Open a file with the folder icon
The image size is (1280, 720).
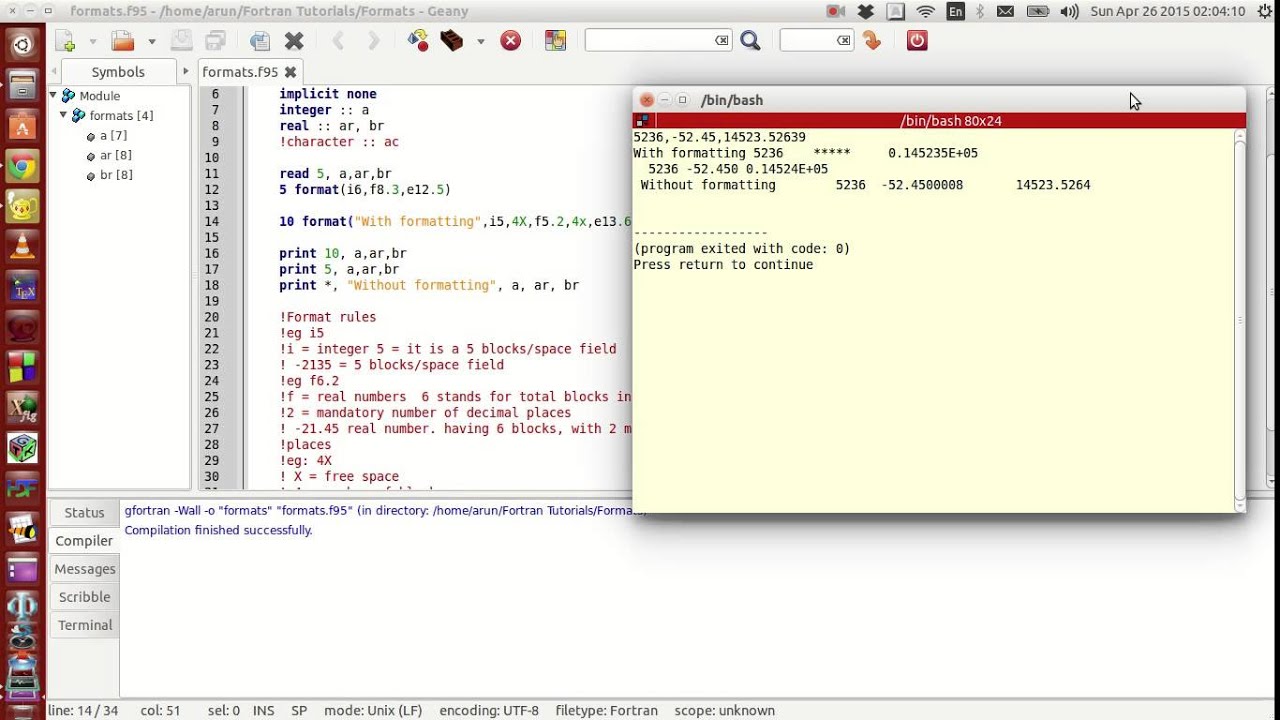point(123,41)
